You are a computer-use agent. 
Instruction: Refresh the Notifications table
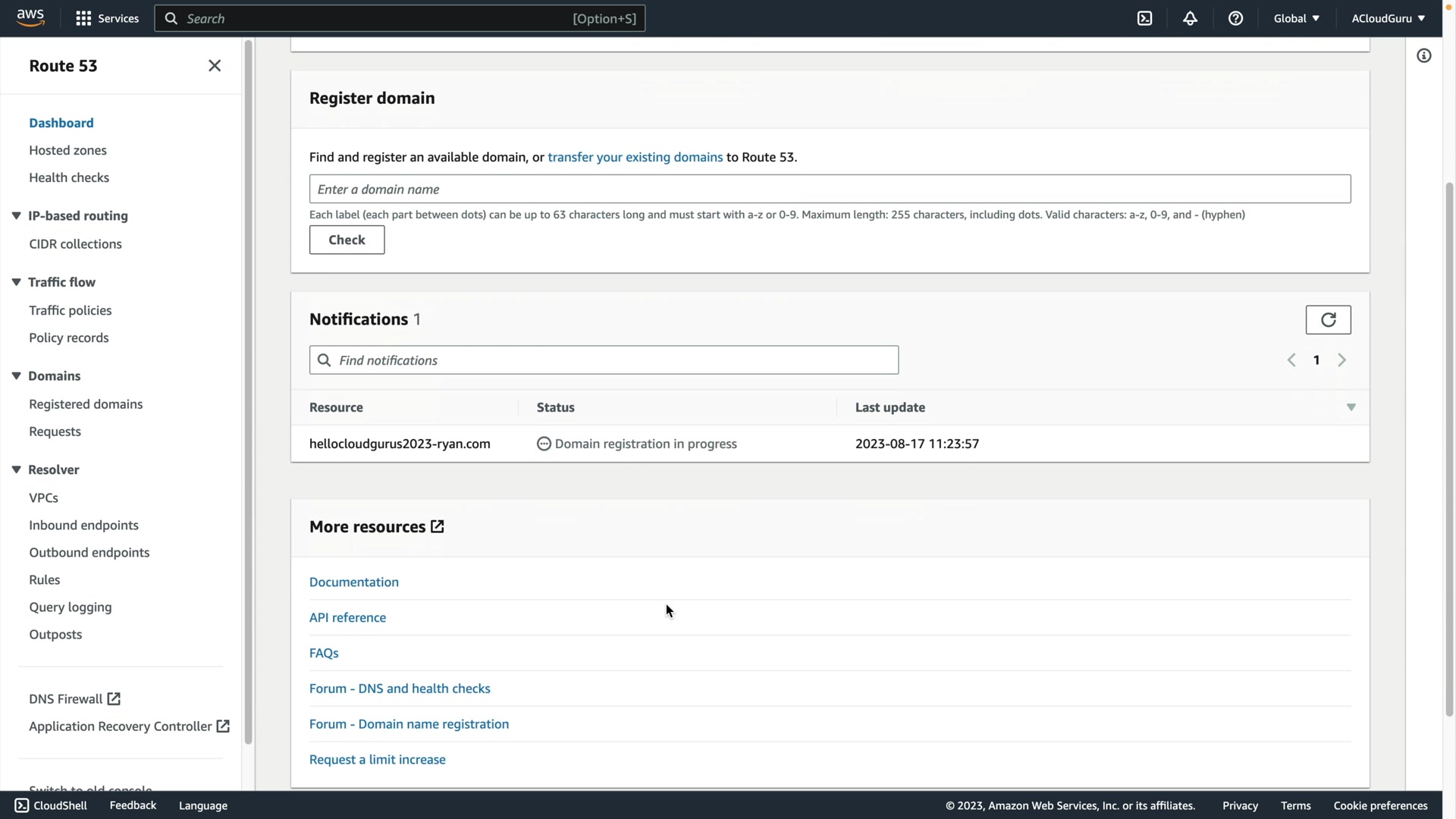click(1328, 320)
